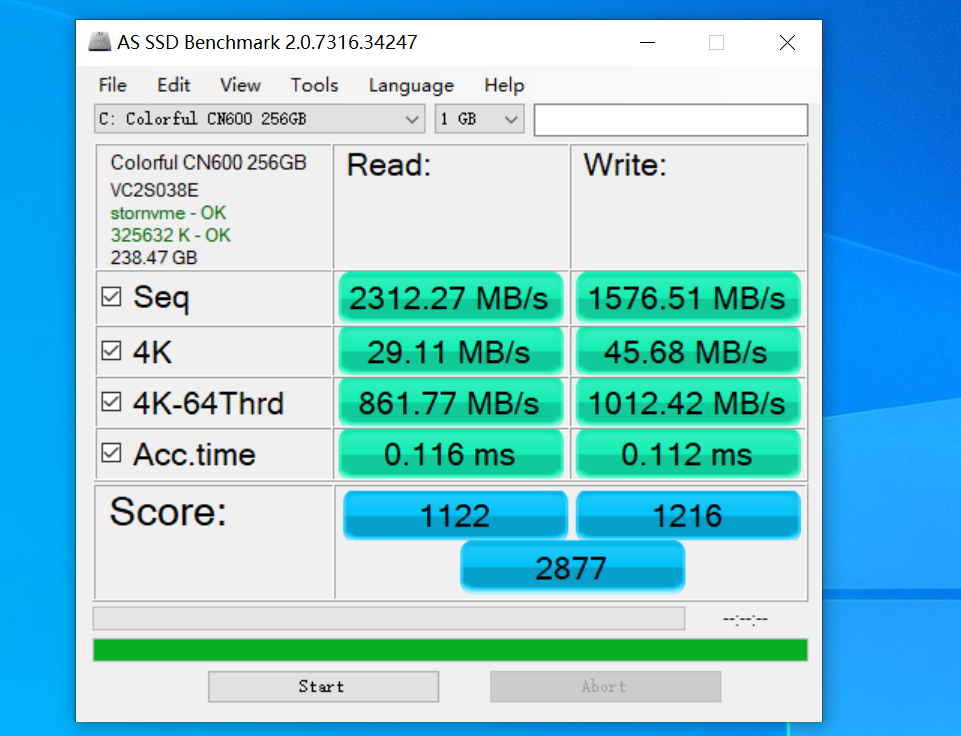Click the read score 1122
The height and width of the screenshot is (736, 961).
(455, 515)
